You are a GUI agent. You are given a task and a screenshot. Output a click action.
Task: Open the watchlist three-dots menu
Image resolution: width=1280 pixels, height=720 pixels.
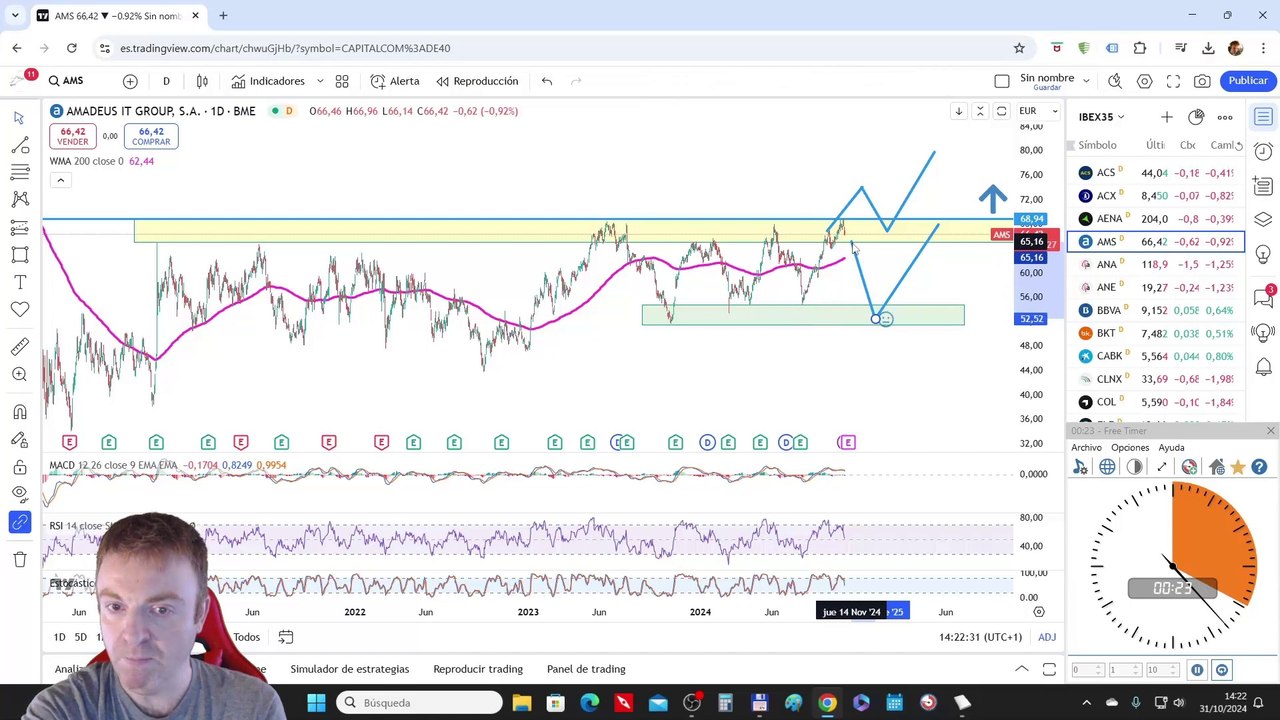(1225, 117)
